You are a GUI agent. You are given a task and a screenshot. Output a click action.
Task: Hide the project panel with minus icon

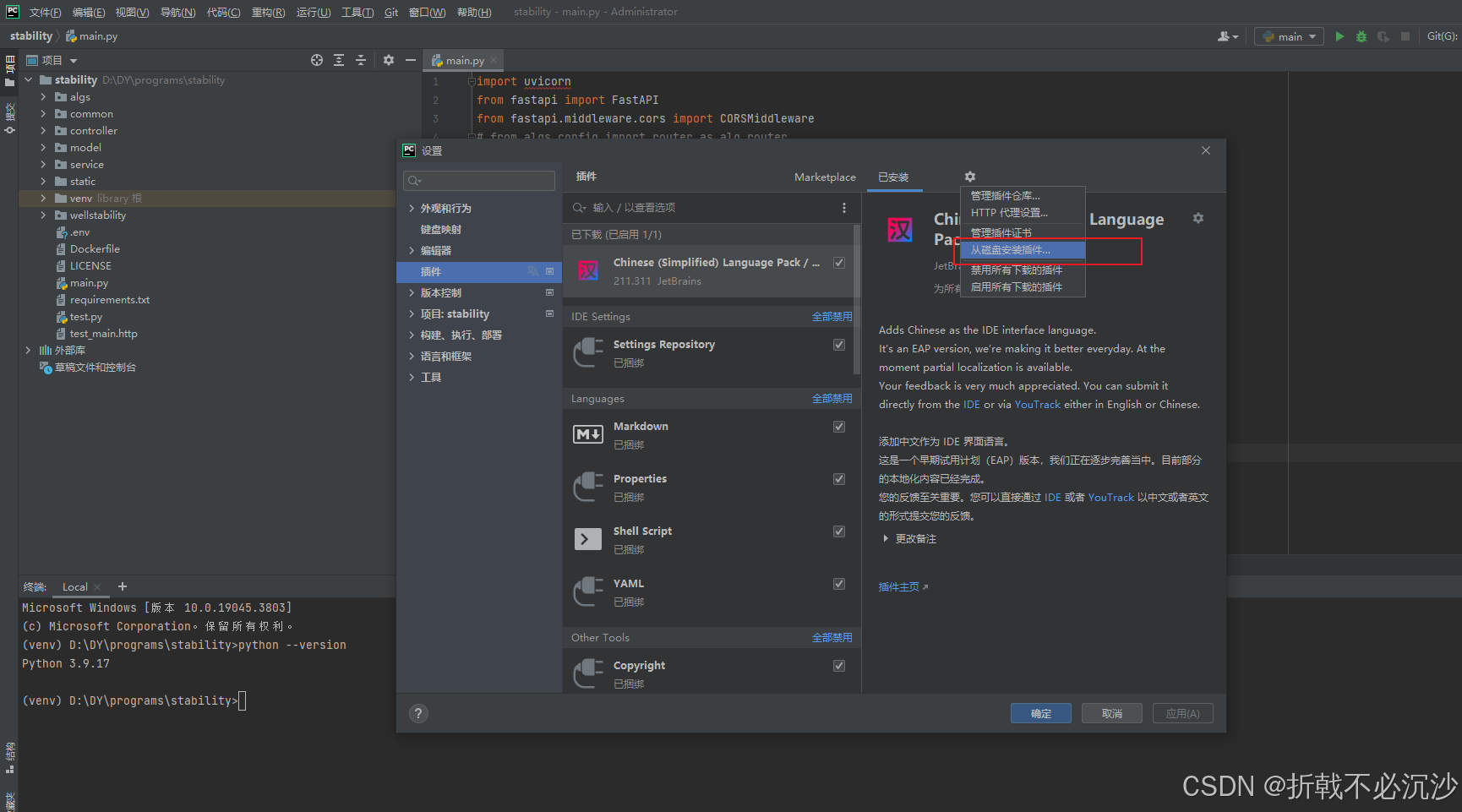coord(411,60)
